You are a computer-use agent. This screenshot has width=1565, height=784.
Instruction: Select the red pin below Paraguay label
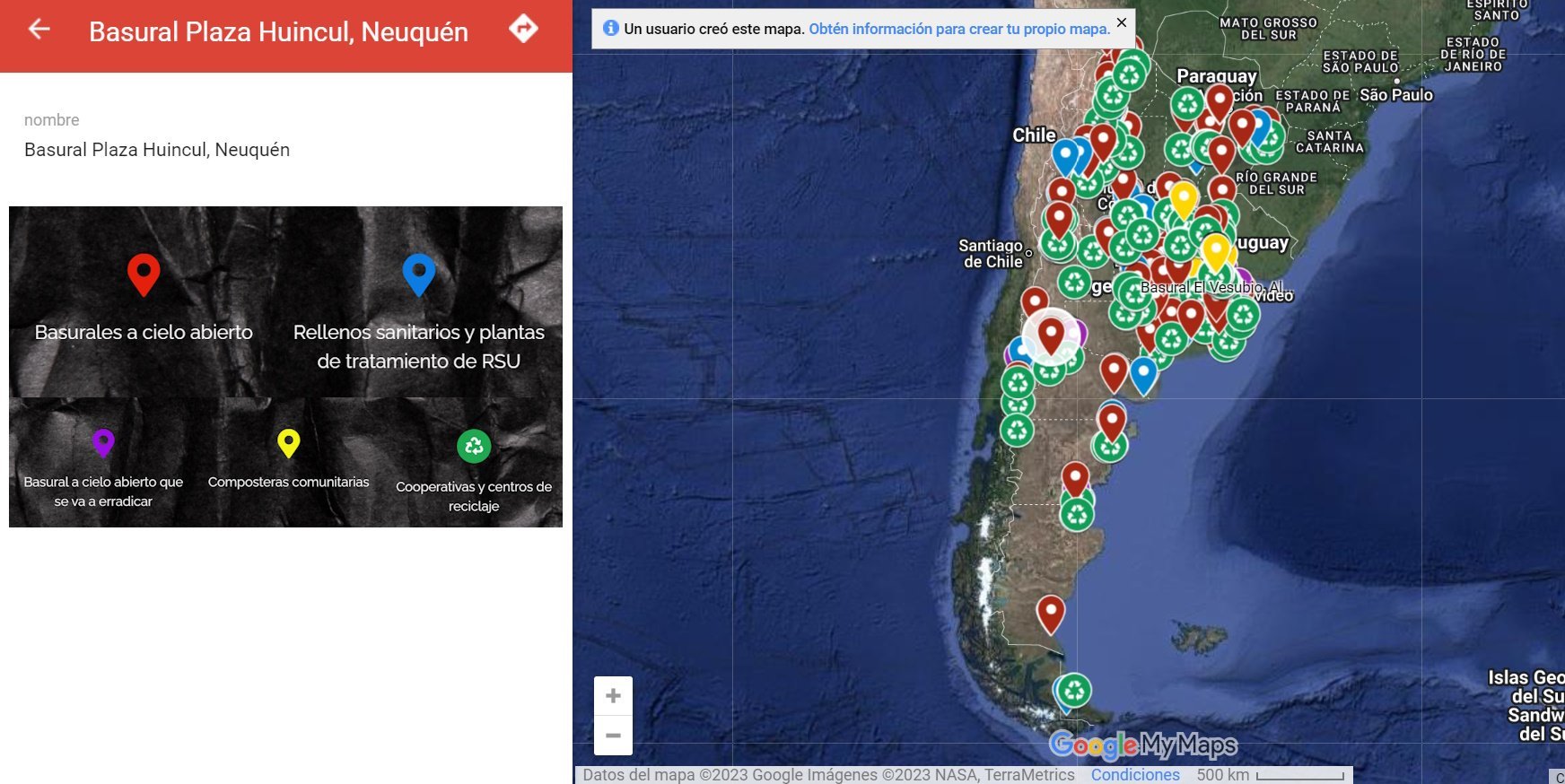tap(1219, 100)
